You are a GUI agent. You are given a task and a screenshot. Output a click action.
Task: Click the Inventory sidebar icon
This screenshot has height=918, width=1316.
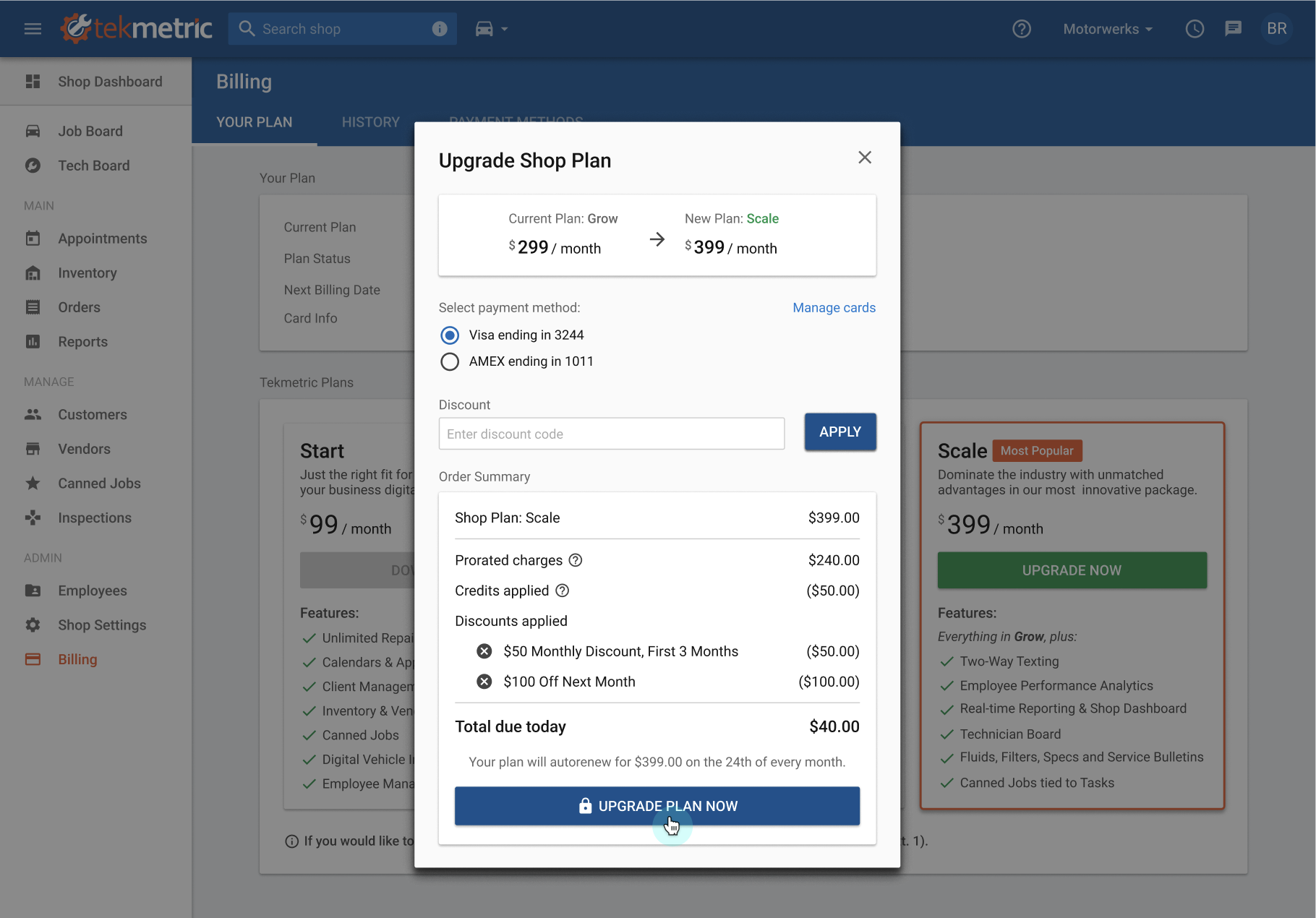33,273
